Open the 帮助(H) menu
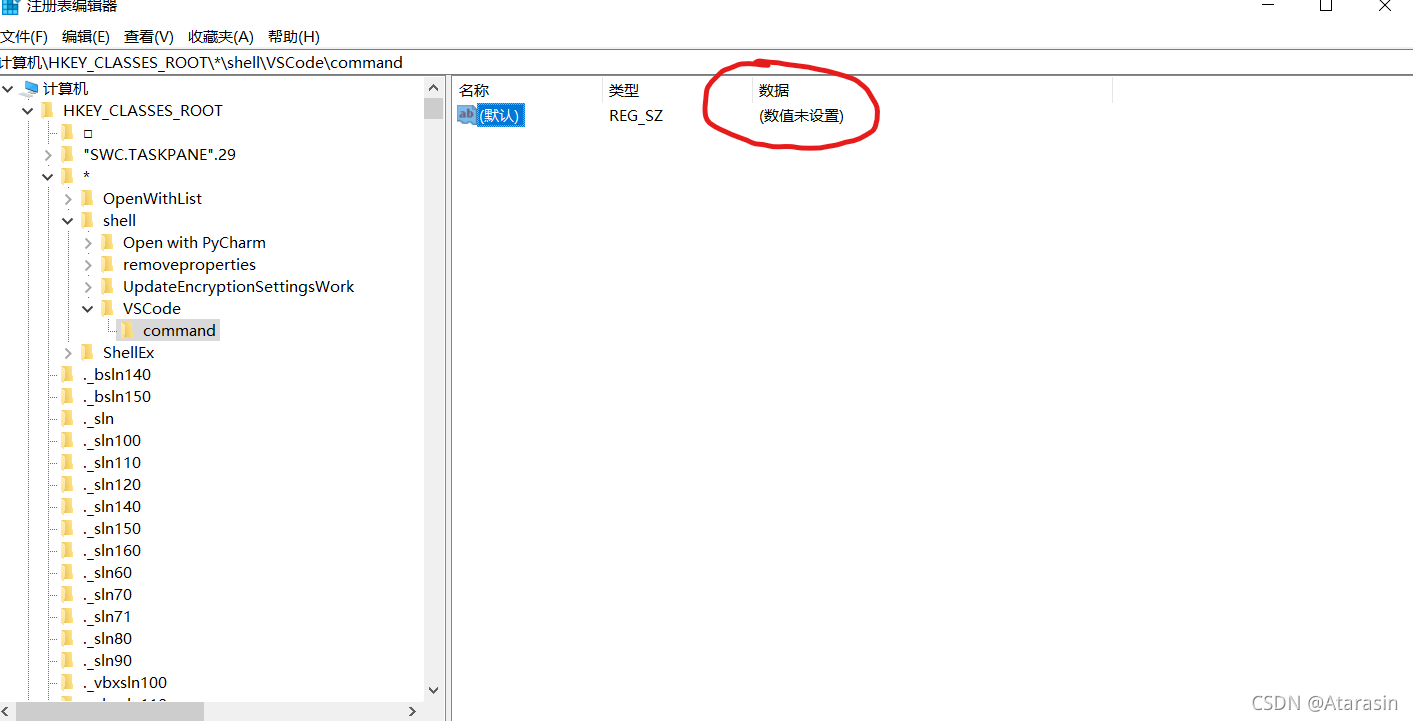The image size is (1413, 721). coord(294,37)
